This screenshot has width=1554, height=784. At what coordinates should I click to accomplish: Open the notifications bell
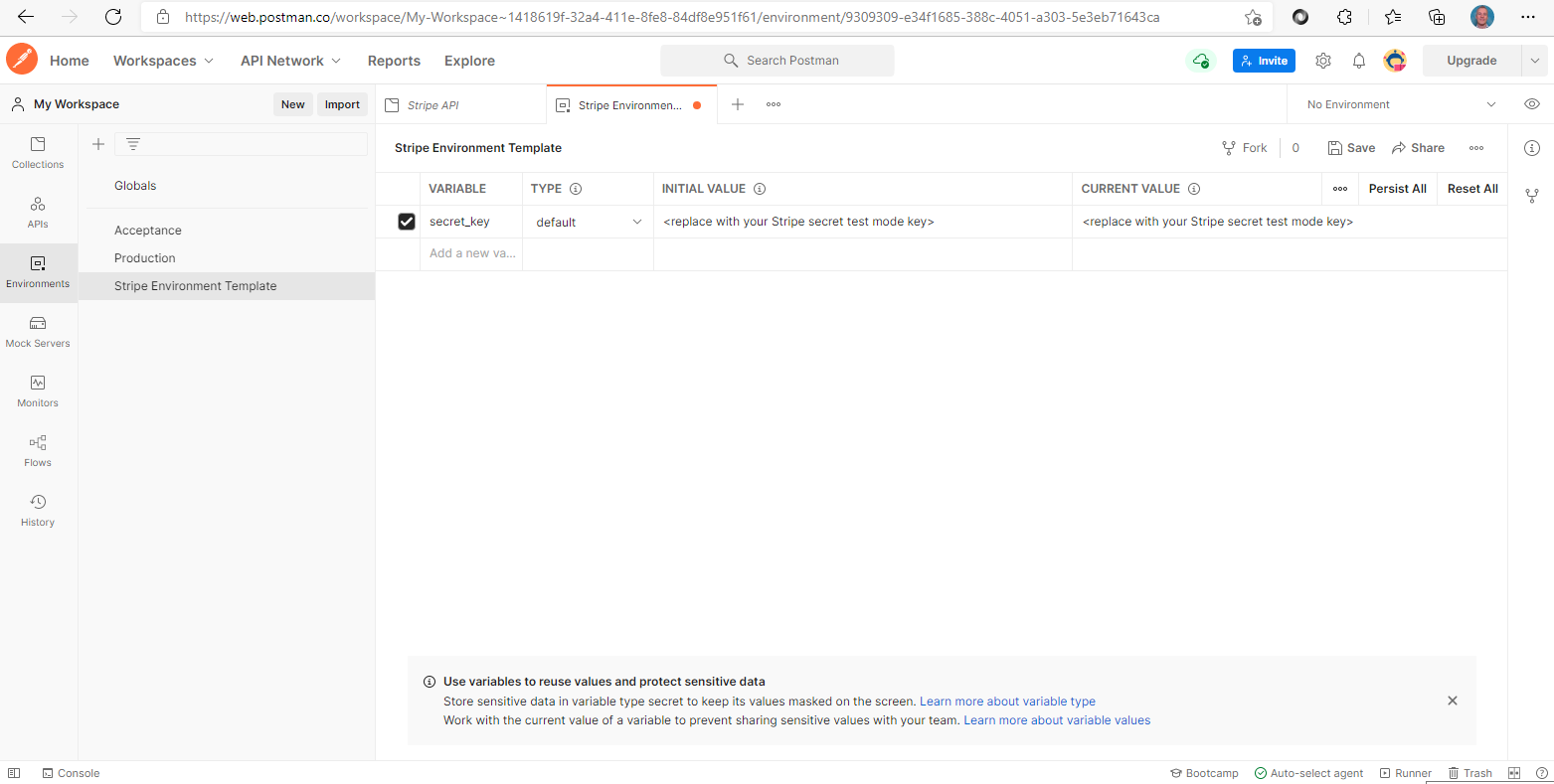click(x=1359, y=61)
